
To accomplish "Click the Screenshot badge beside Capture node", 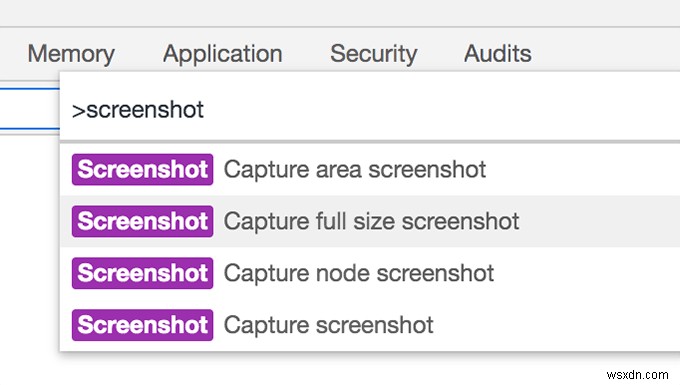I will point(142,273).
